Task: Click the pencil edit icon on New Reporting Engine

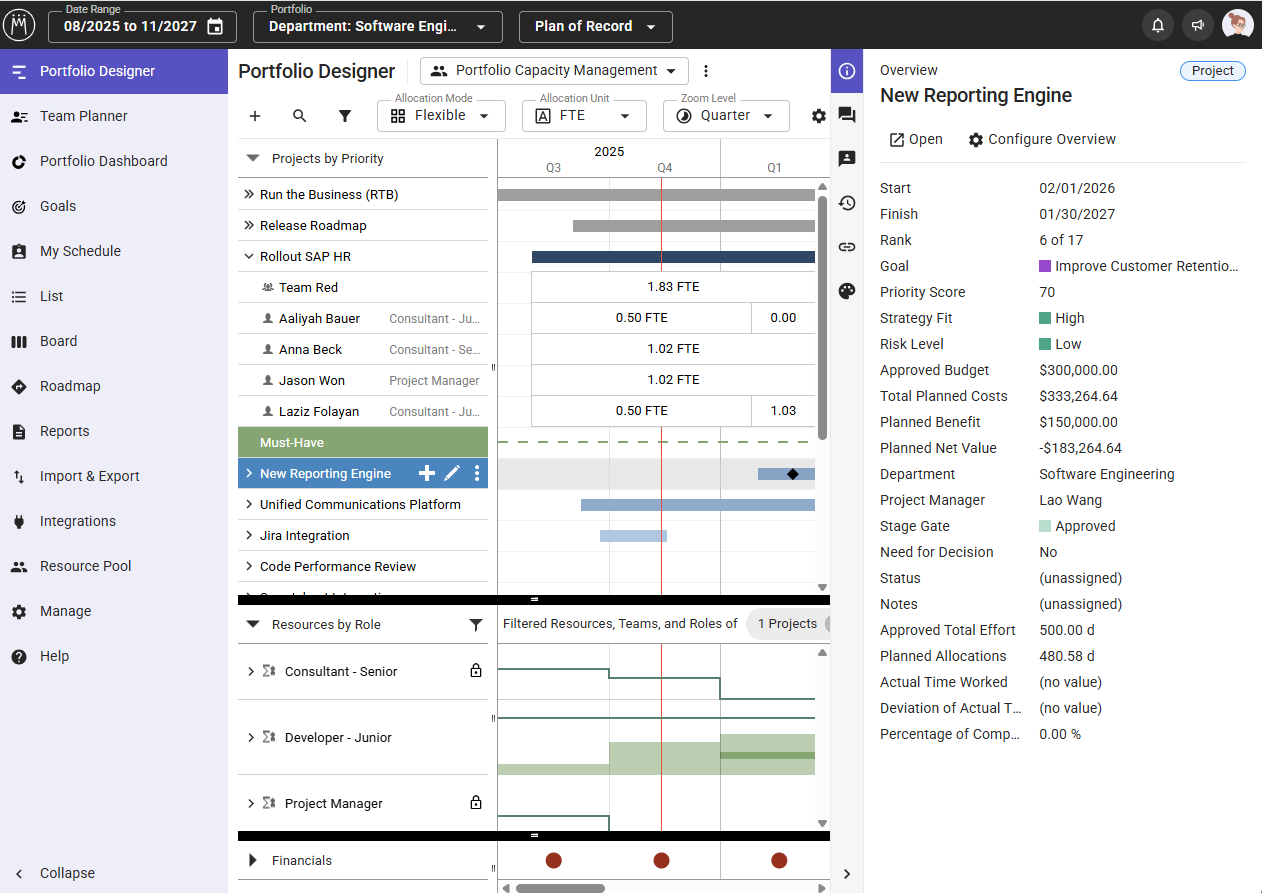Action: click(452, 474)
